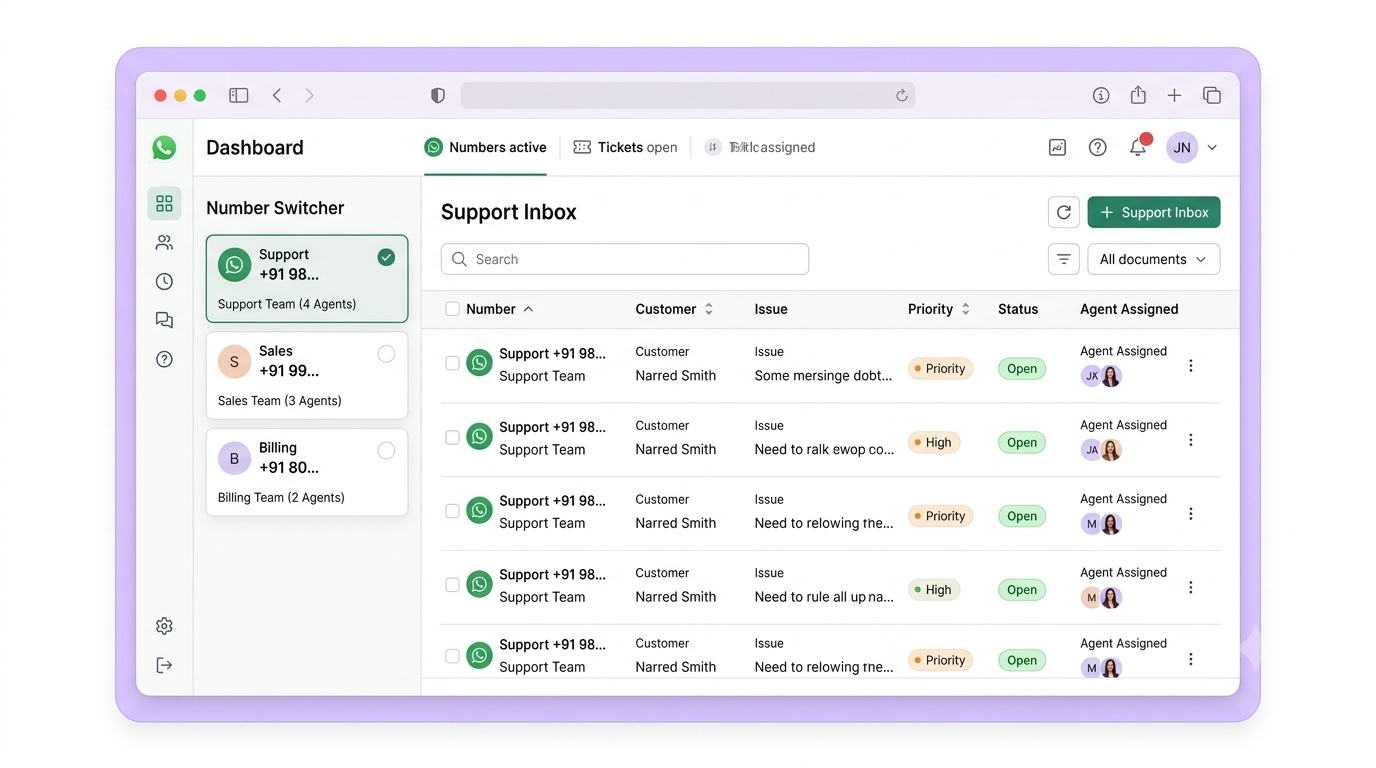Image resolution: width=1376 pixels, height=768 pixels.
Task: Go forward with browser forward arrow
Action: click(x=309, y=95)
